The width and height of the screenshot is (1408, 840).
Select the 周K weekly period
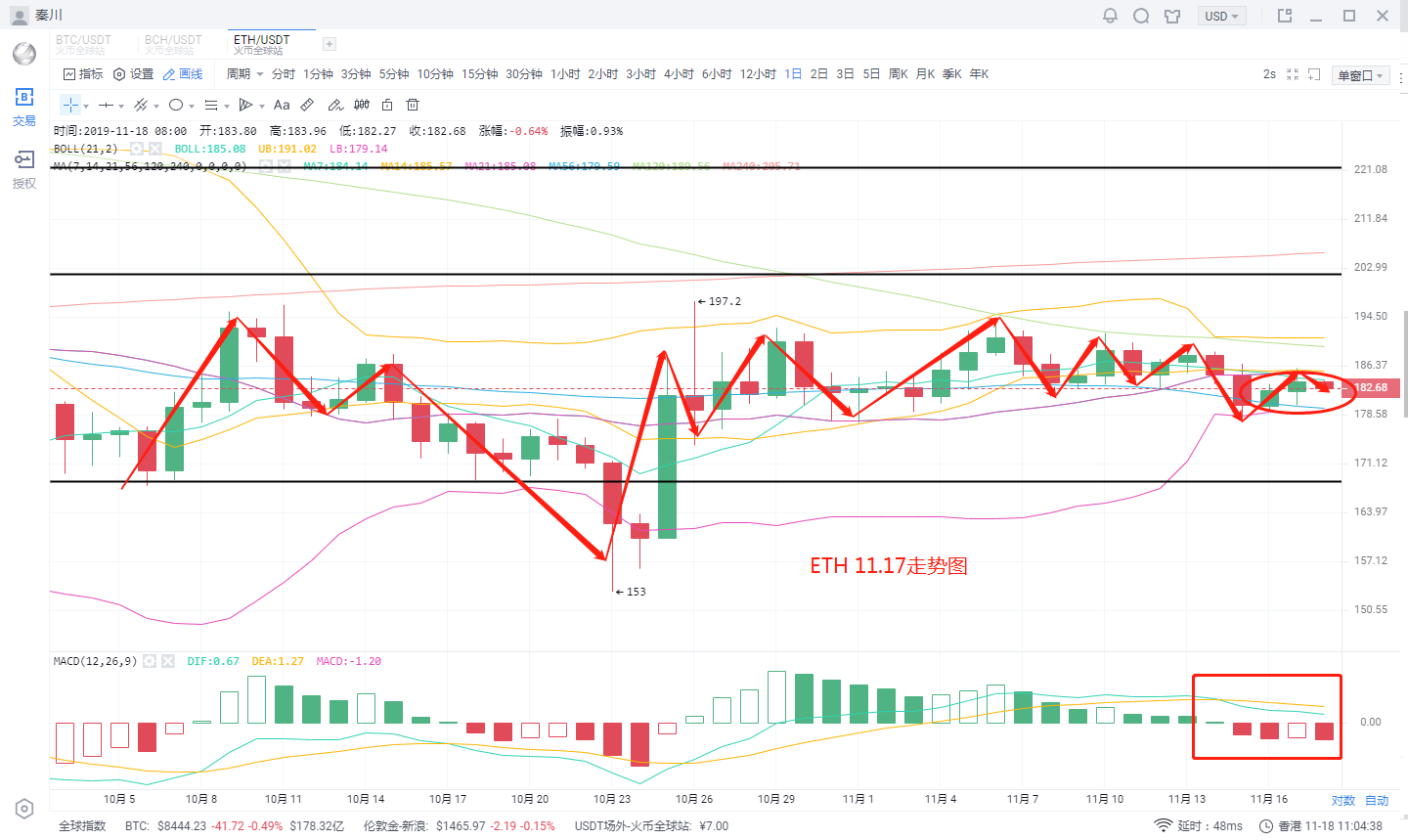[899, 74]
